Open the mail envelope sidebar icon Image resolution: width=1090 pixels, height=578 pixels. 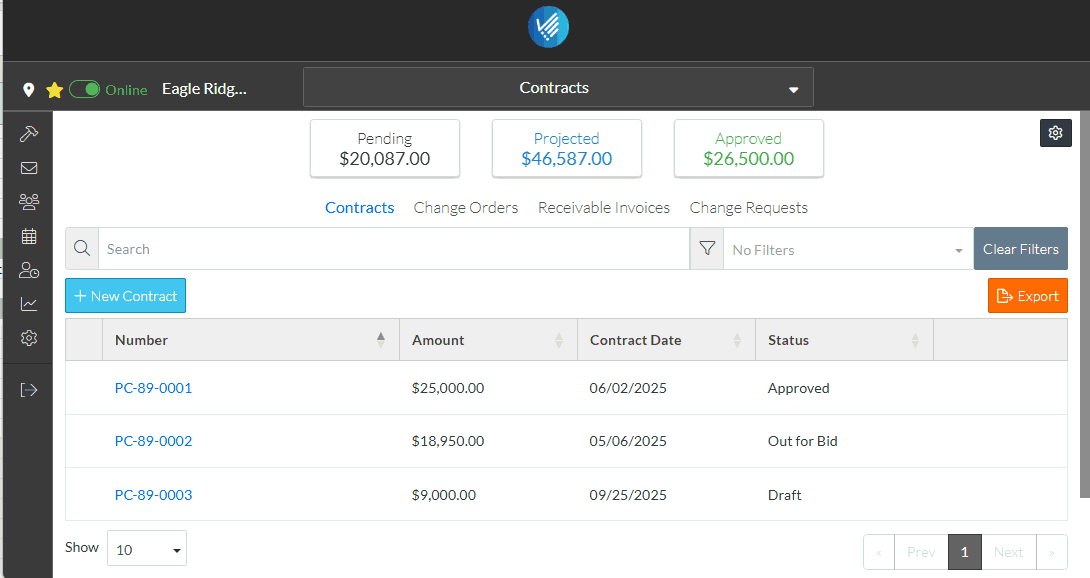click(28, 168)
